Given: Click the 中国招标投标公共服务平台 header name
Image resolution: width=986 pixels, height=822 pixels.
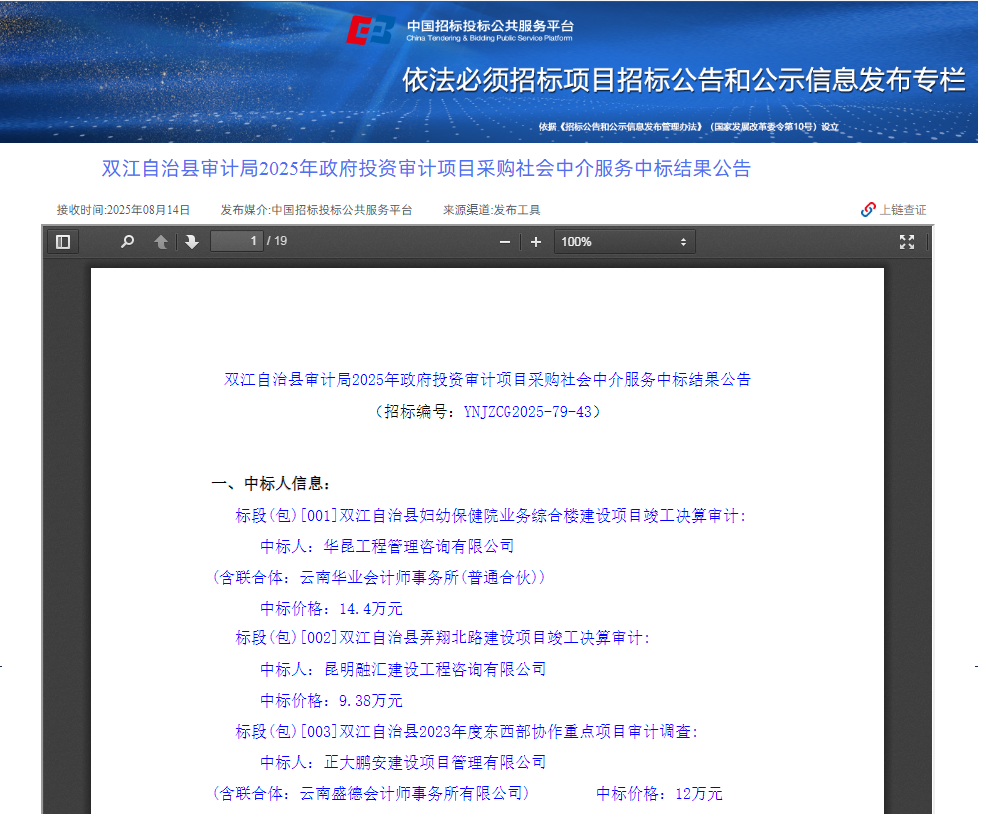Looking at the screenshot, I should 490,25.
